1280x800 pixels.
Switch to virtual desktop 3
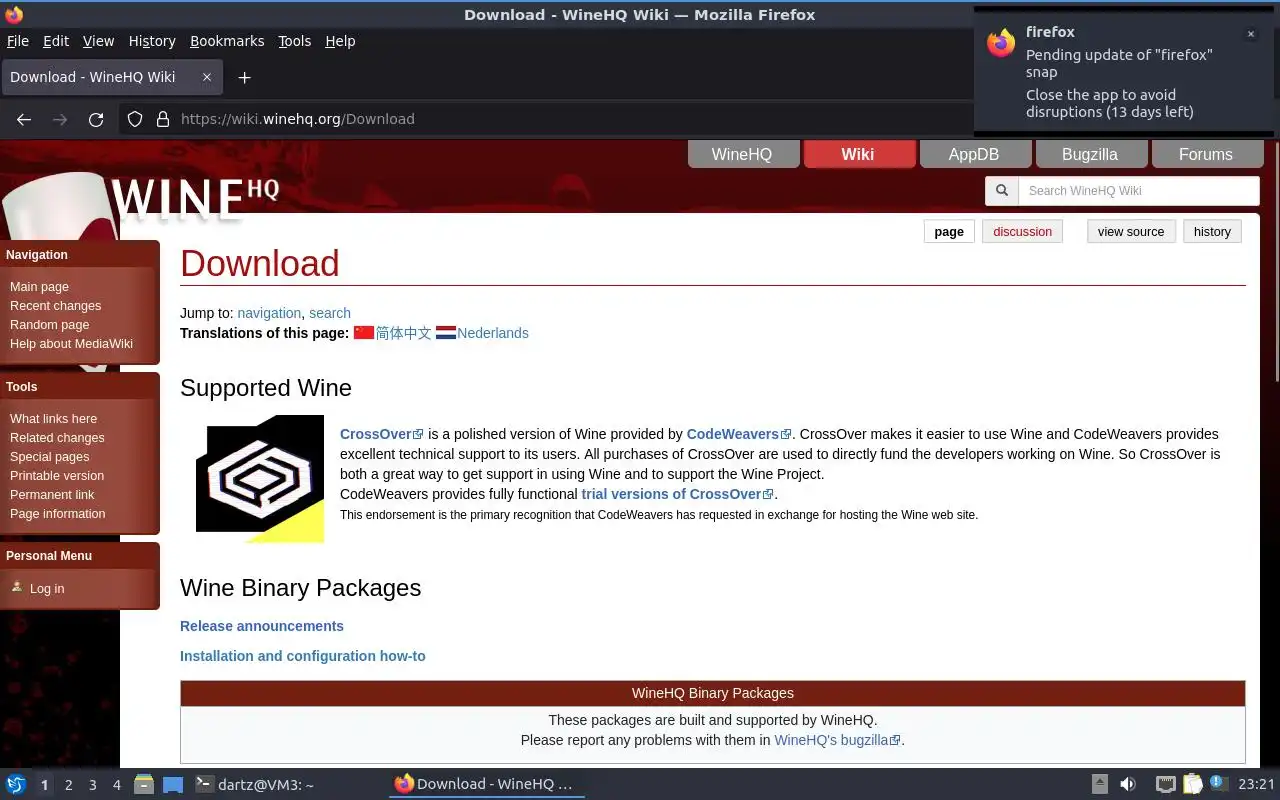coord(93,785)
